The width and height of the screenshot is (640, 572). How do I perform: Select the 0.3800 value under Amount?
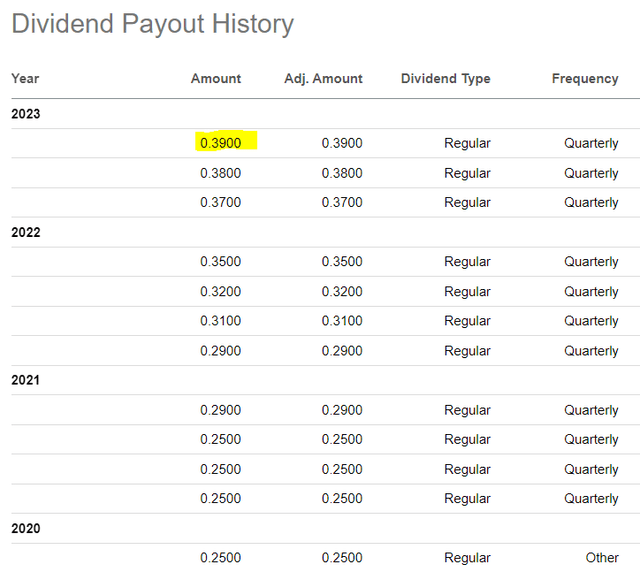(220, 173)
